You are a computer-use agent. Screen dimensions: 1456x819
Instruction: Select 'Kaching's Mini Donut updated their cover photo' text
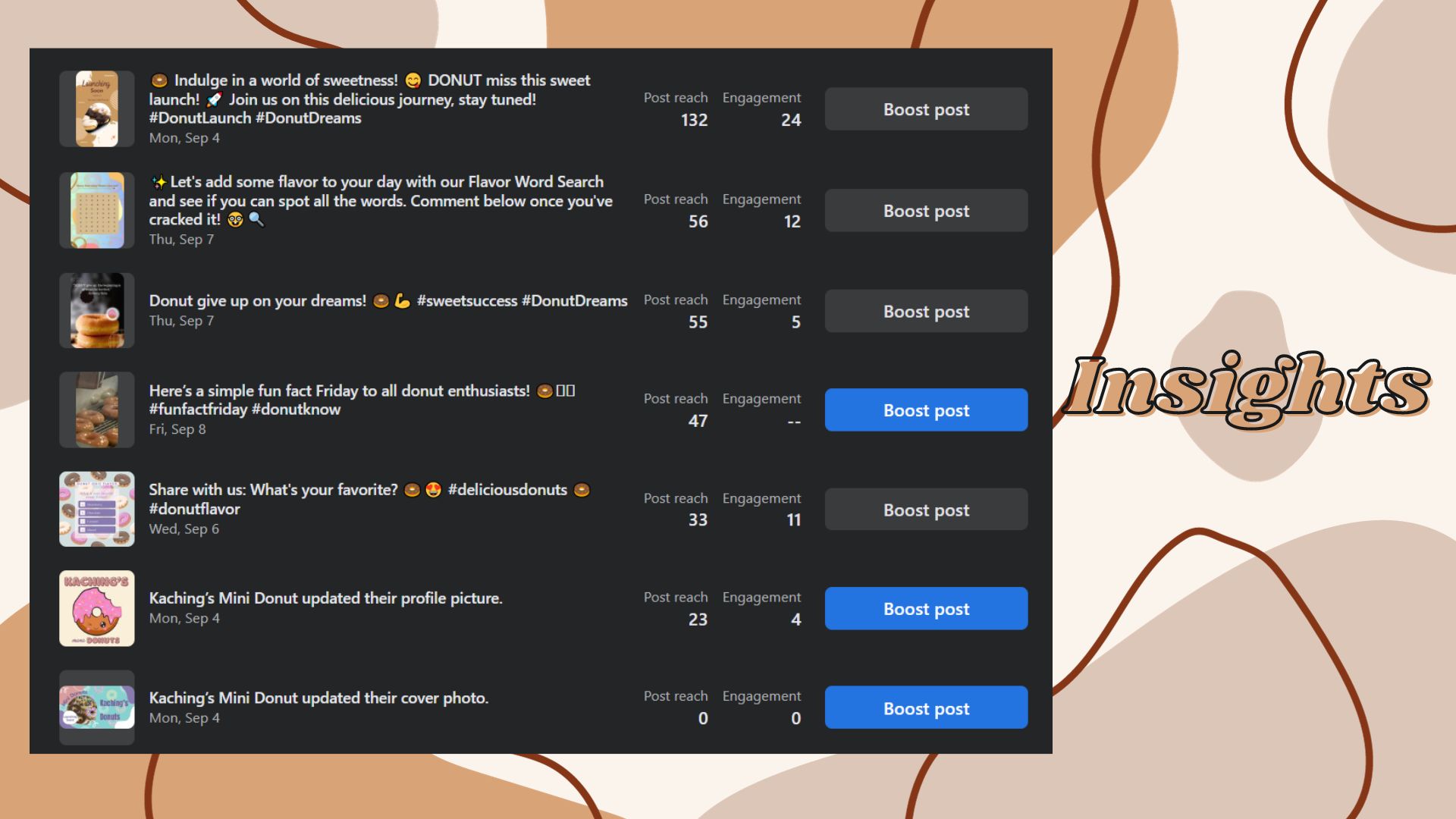point(318,698)
